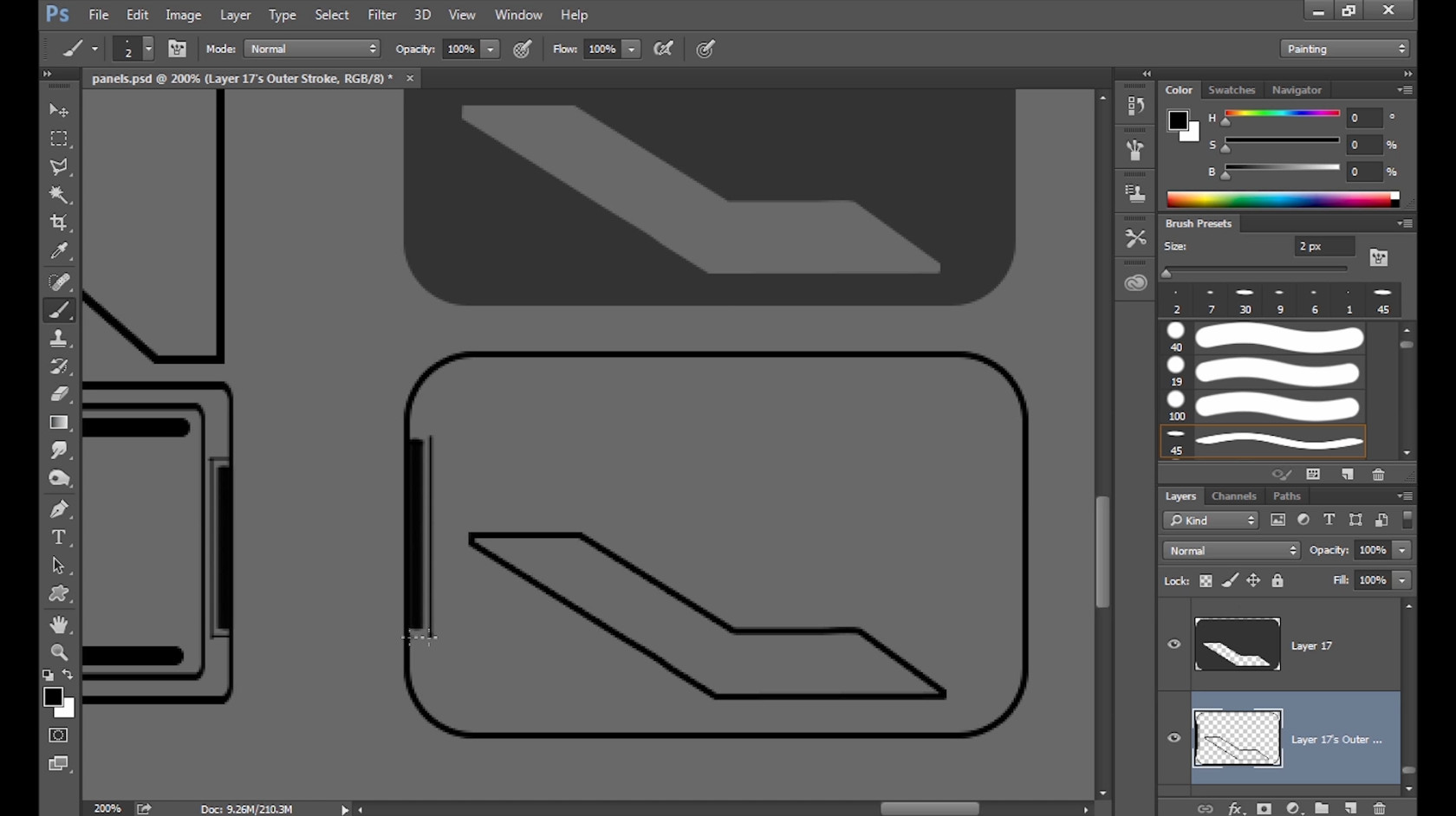This screenshot has width=1456, height=816.
Task: Click the delete layer trash button
Action: pos(1379,808)
